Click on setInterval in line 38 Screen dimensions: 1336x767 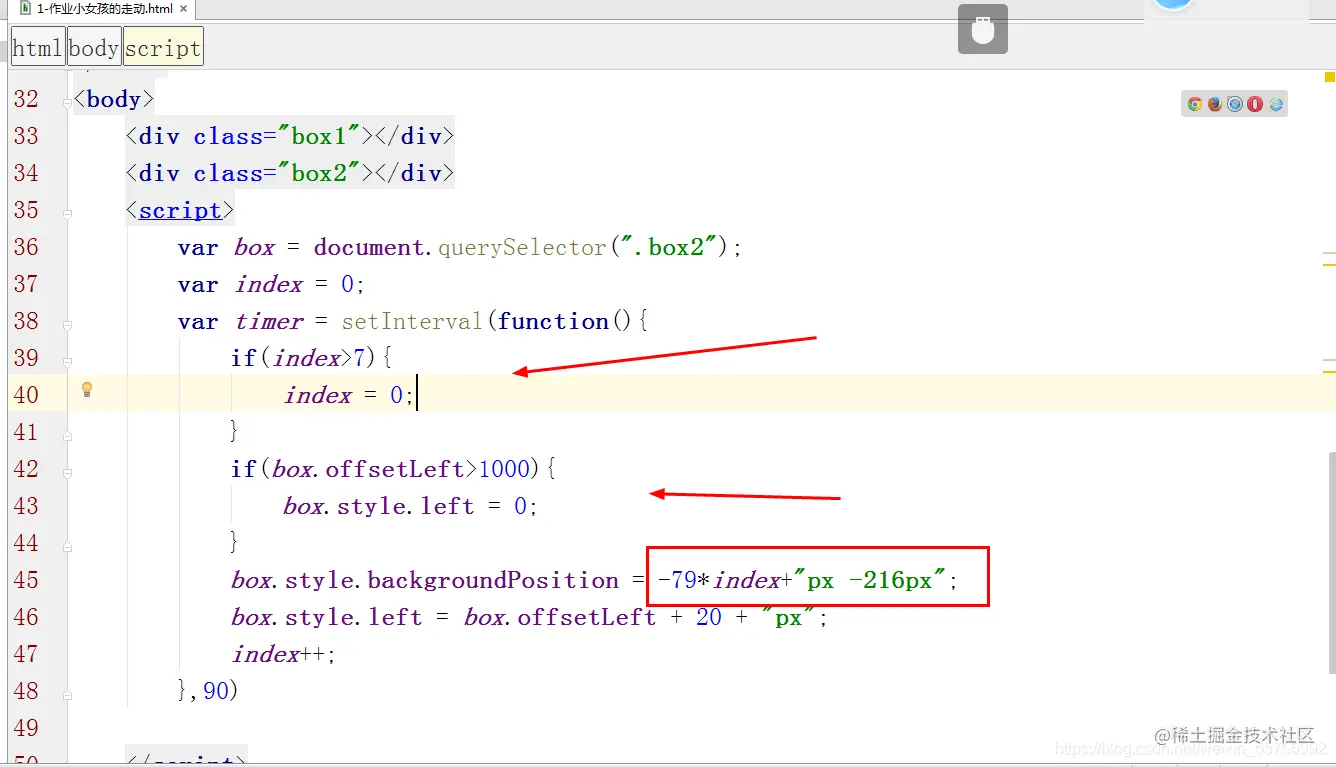click(413, 321)
